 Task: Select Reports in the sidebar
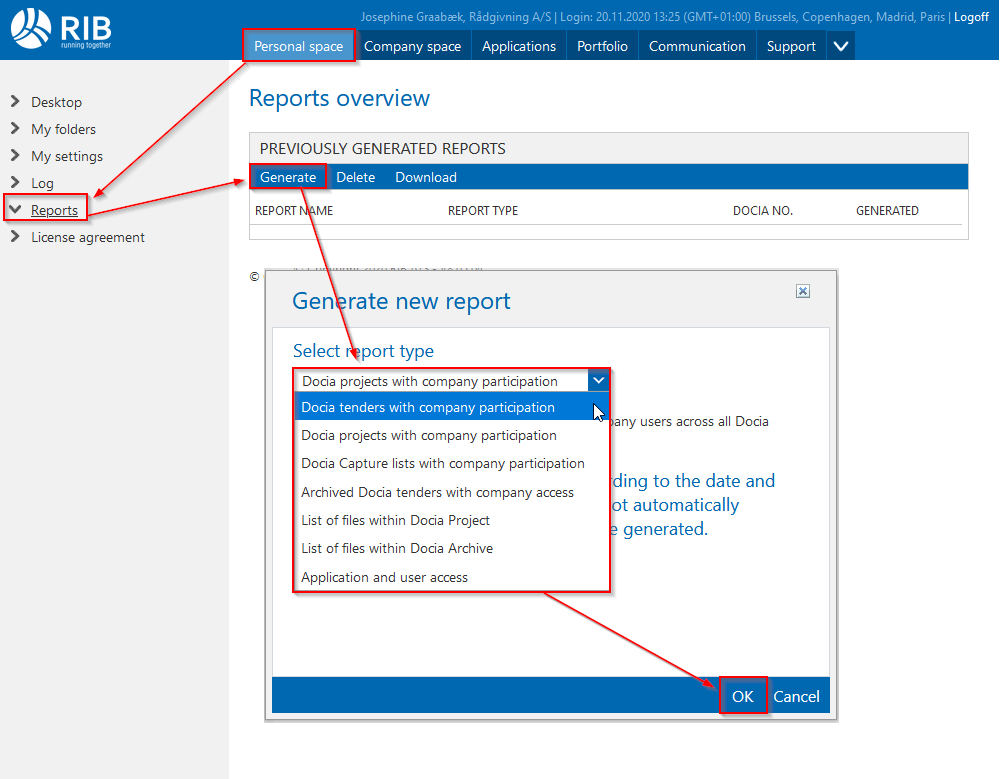coord(54,210)
